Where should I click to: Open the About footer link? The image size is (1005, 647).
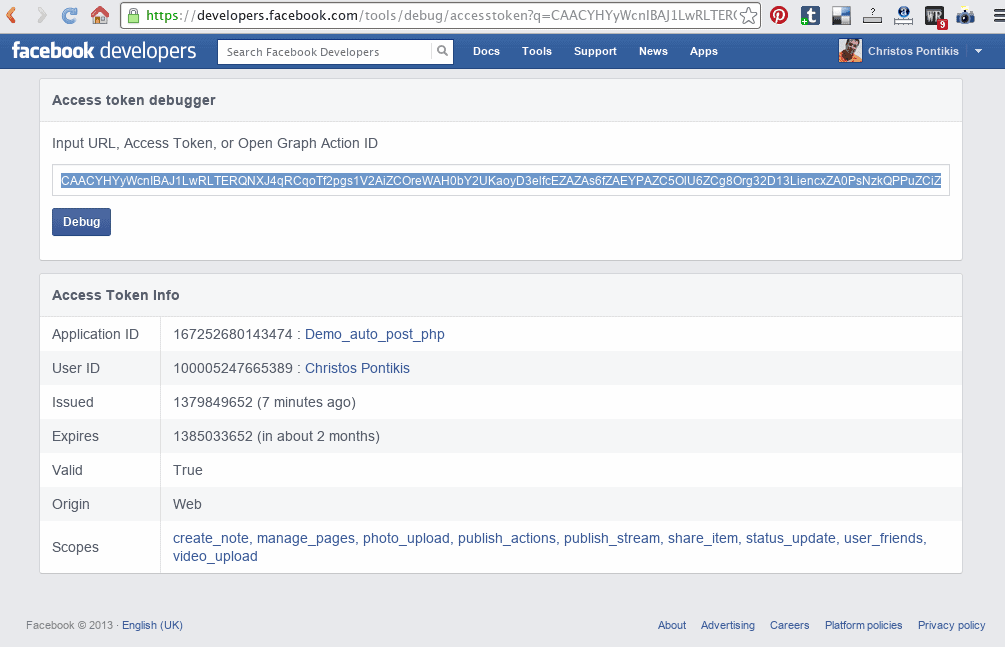point(672,625)
